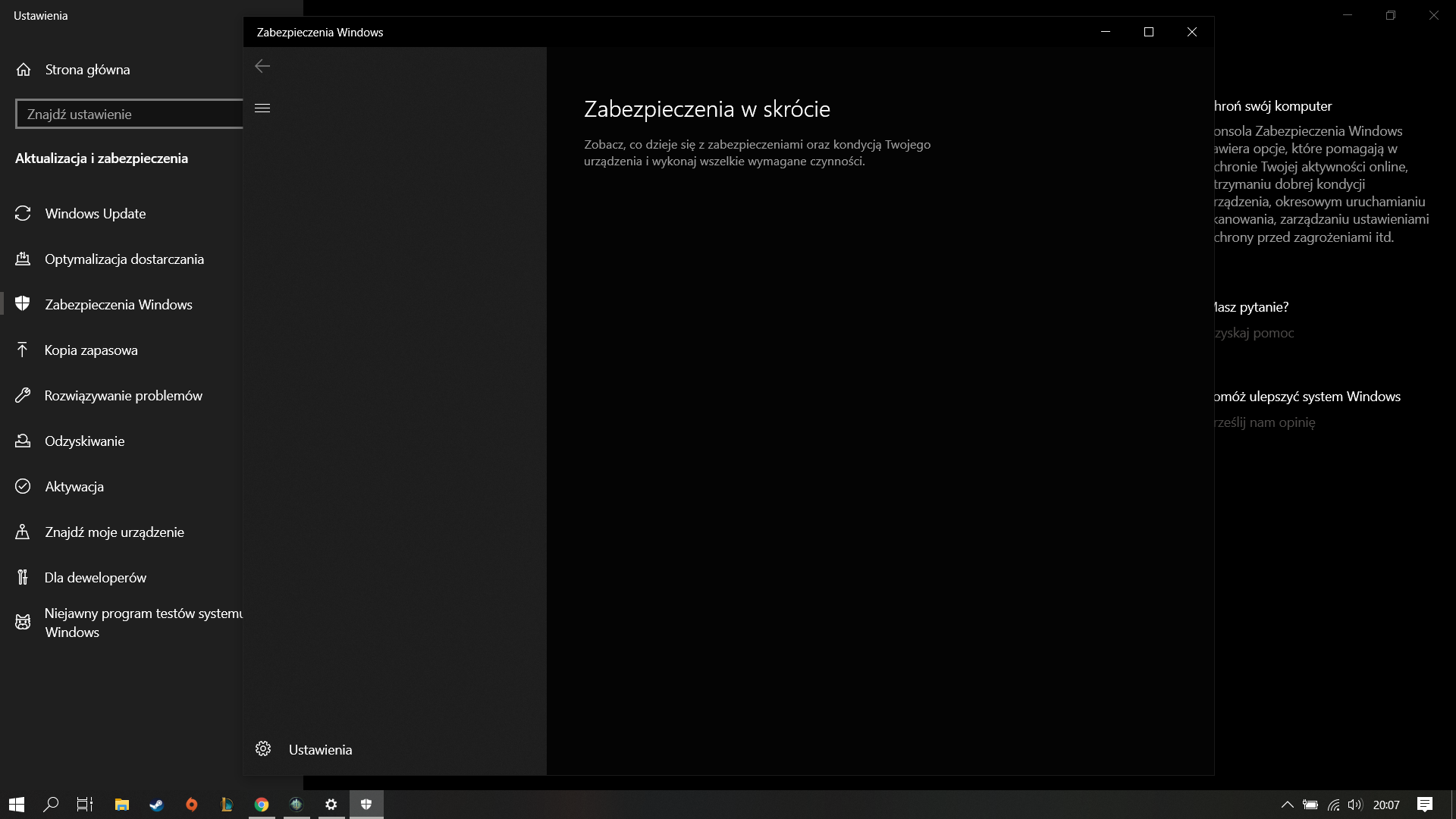This screenshot has height=819, width=1456.
Task: Open Wi-Fi network tray icon
Action: pyautogui.click(x=1334, y=805)
